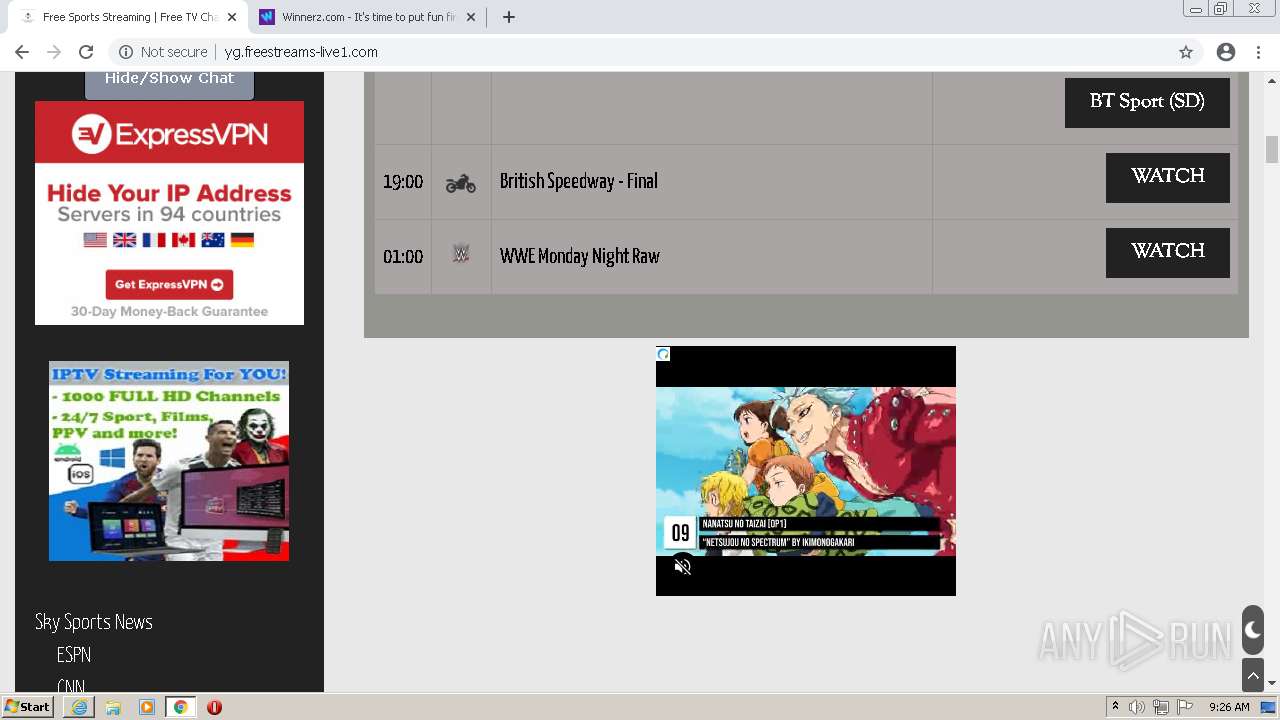
Task: Jump to top with up-arrow button
Action: click(1253, 676)
